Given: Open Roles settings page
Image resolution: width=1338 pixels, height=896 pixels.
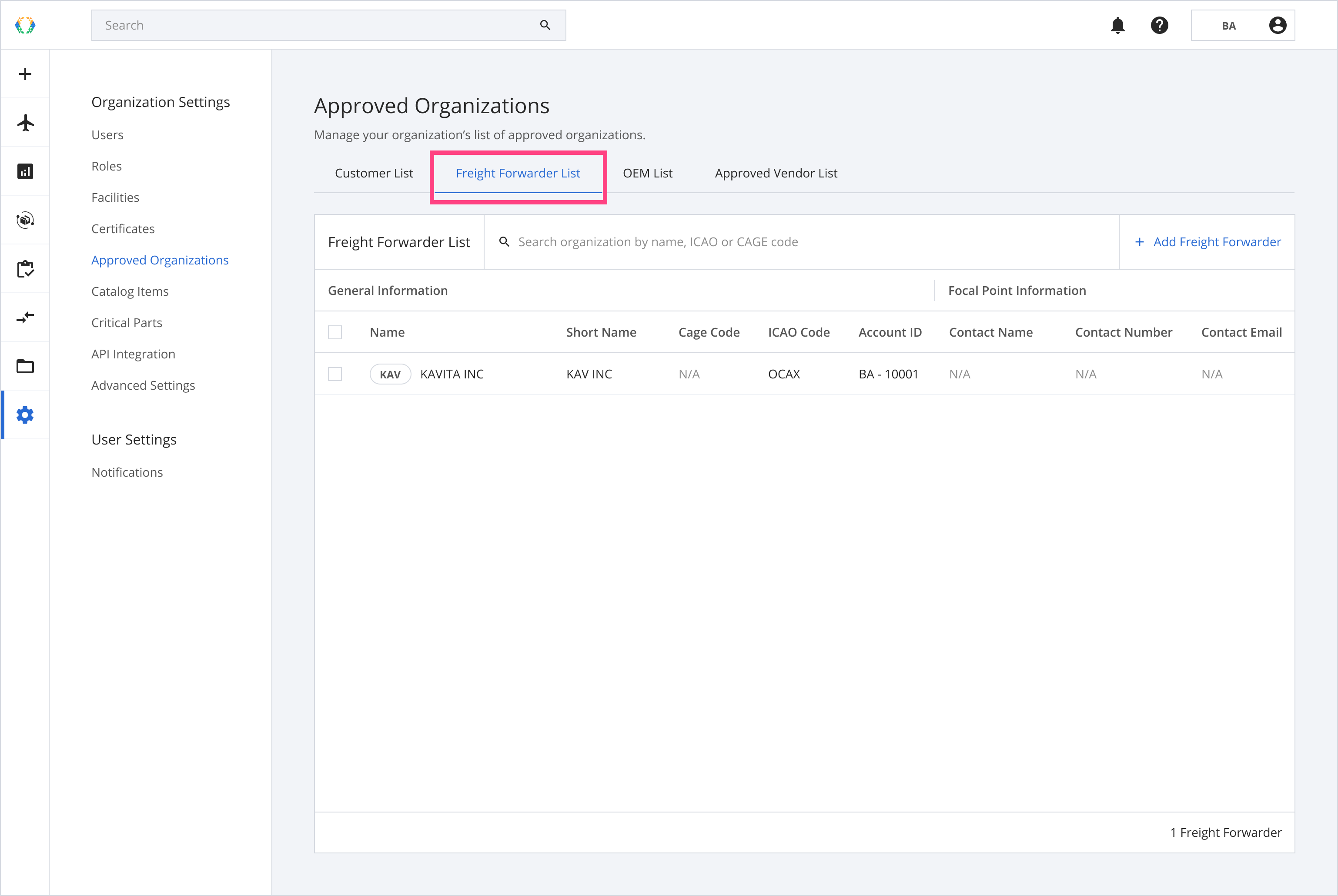Looking at the screenshot, I should point(106,166).
